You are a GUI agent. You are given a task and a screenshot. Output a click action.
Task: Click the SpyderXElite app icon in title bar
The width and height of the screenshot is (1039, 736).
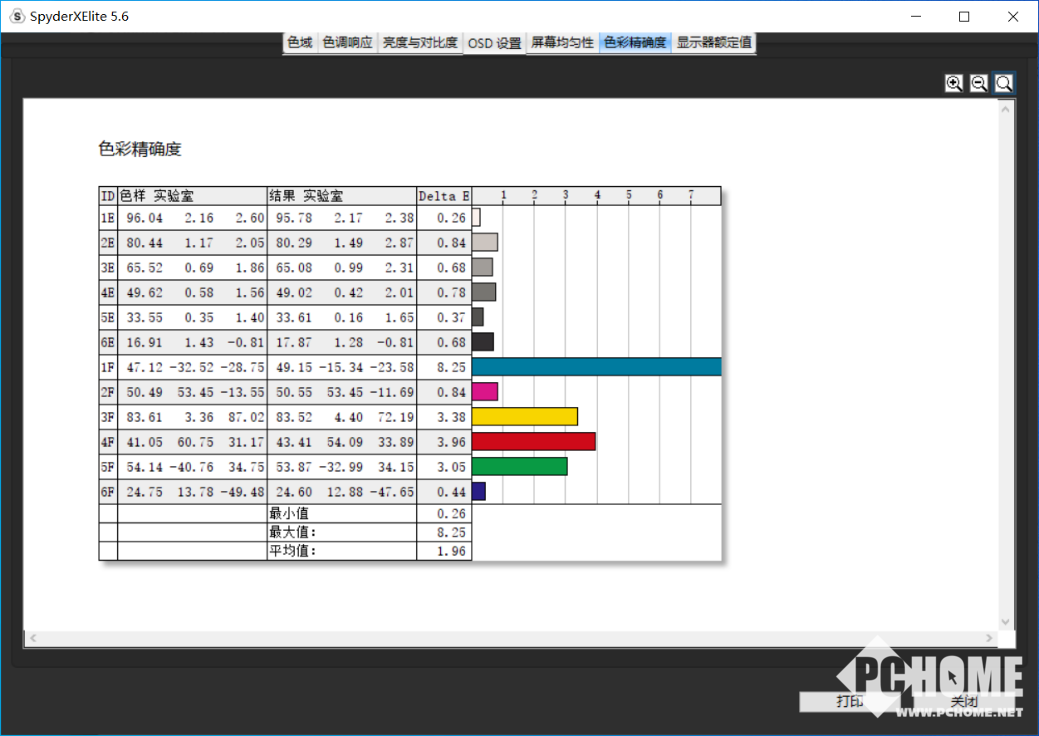[17, 17]
